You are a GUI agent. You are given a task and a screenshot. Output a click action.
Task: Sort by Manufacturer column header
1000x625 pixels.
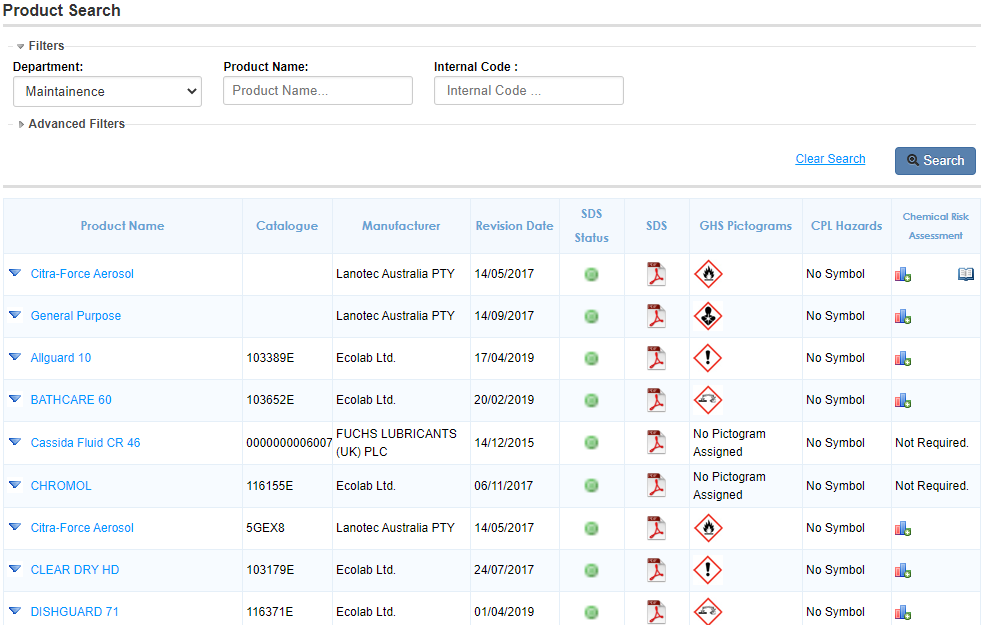pyautogui.click(x=401, y=226)
